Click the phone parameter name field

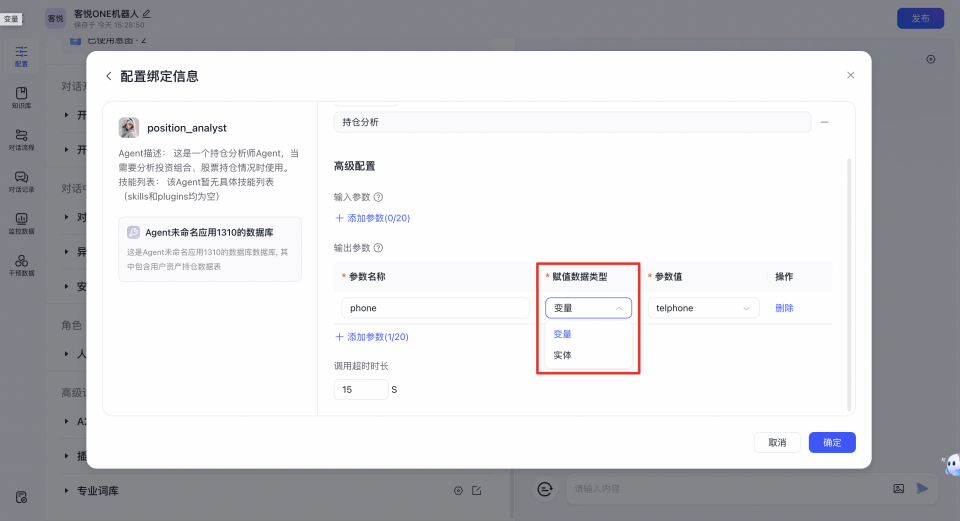tap(435, 308)
